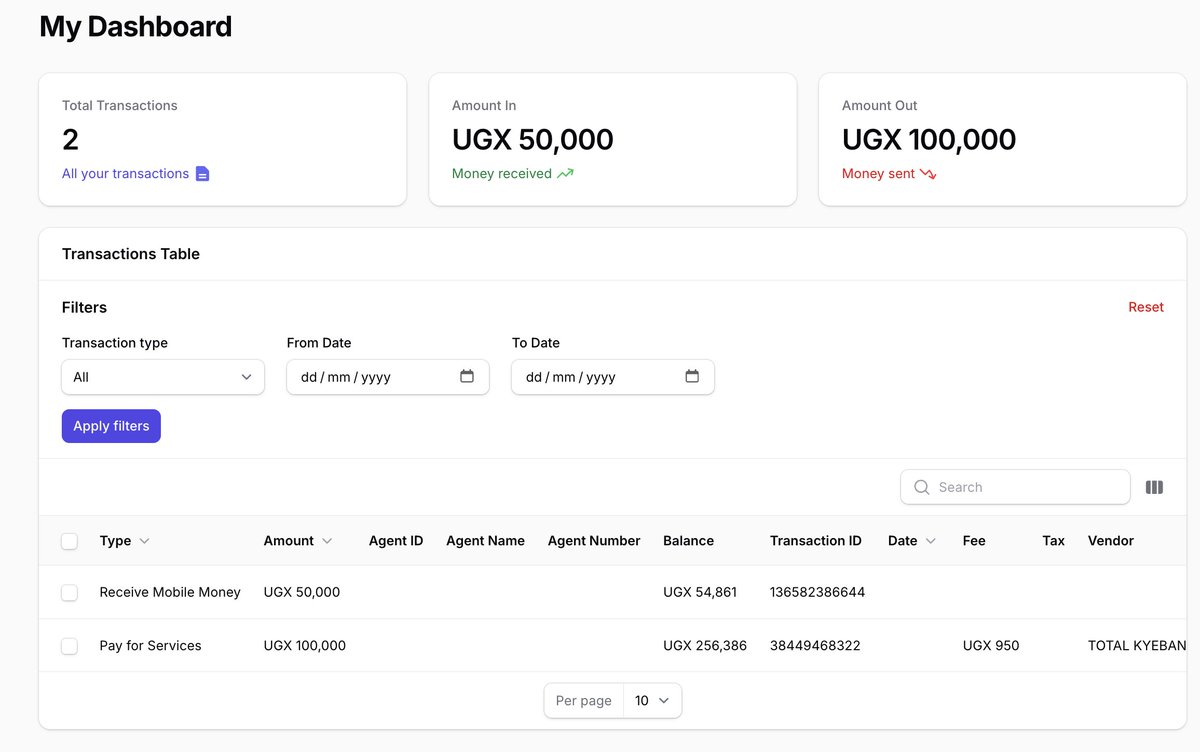Focus the Search text field
This screenshot has height=752, width=1200.
1016,487
